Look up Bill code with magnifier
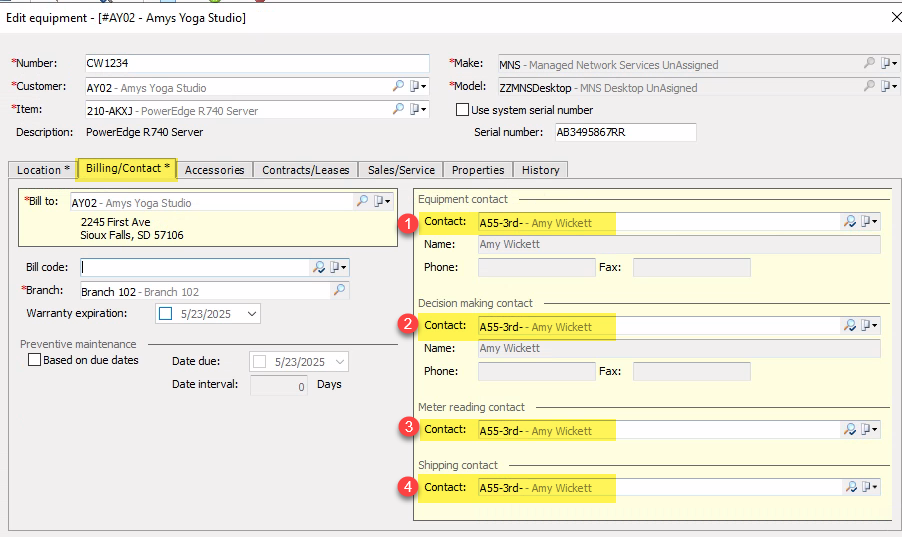902x537 pixels. (x=318, y=267)
